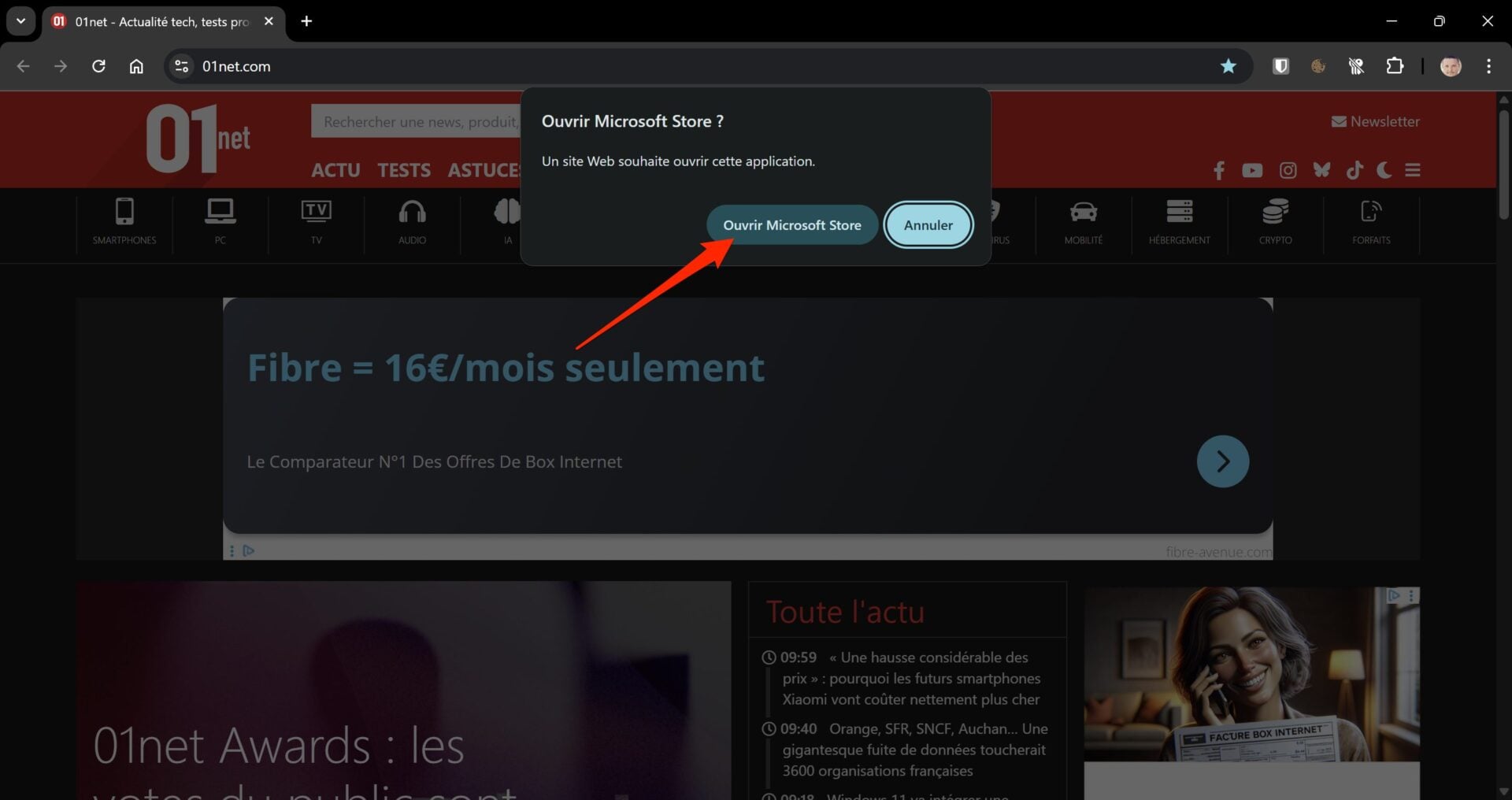Open the Hébergement category
Viewport: 1512px width, 800px height.
click(1180, 221)
